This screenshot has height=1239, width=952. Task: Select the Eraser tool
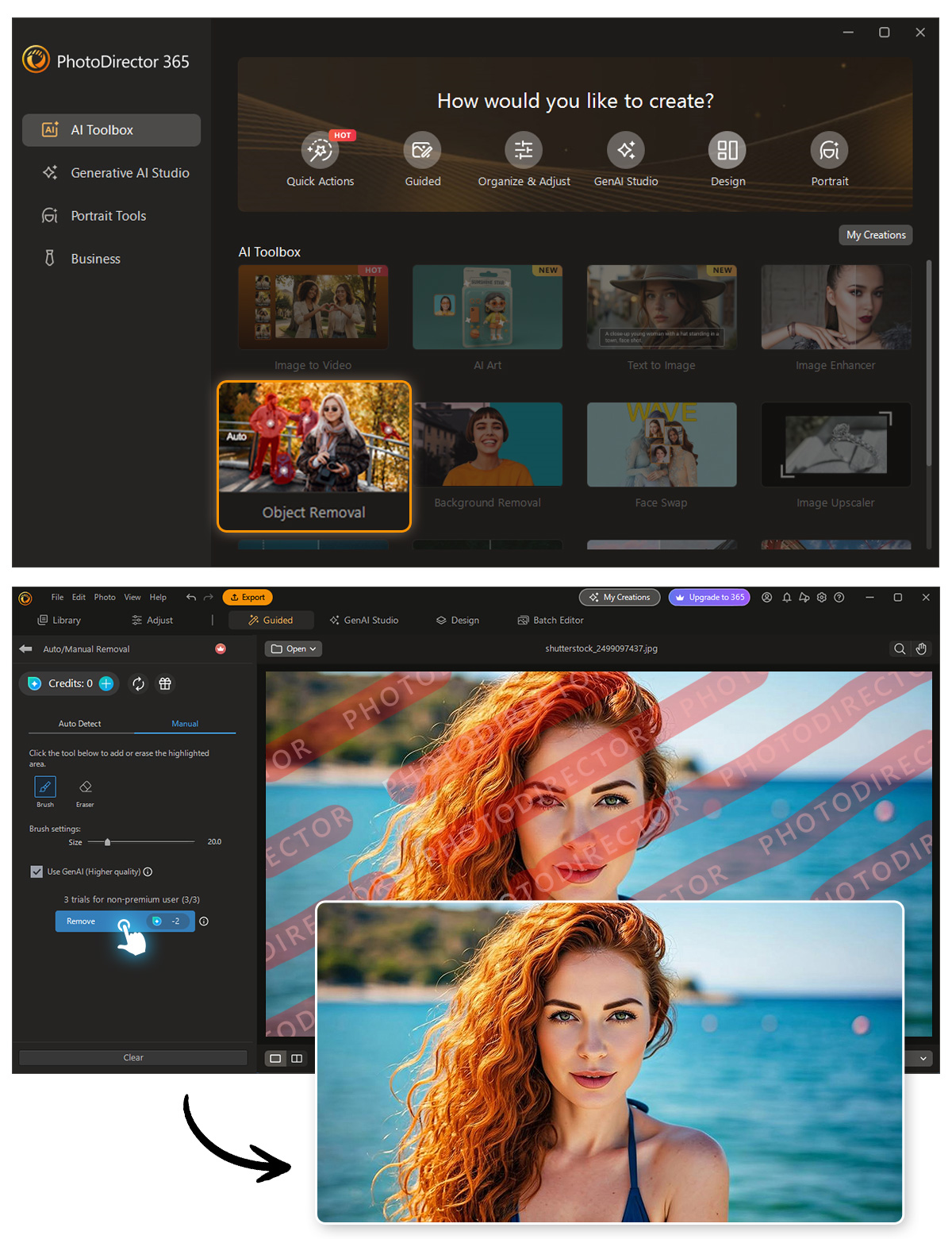coord(84,788)
